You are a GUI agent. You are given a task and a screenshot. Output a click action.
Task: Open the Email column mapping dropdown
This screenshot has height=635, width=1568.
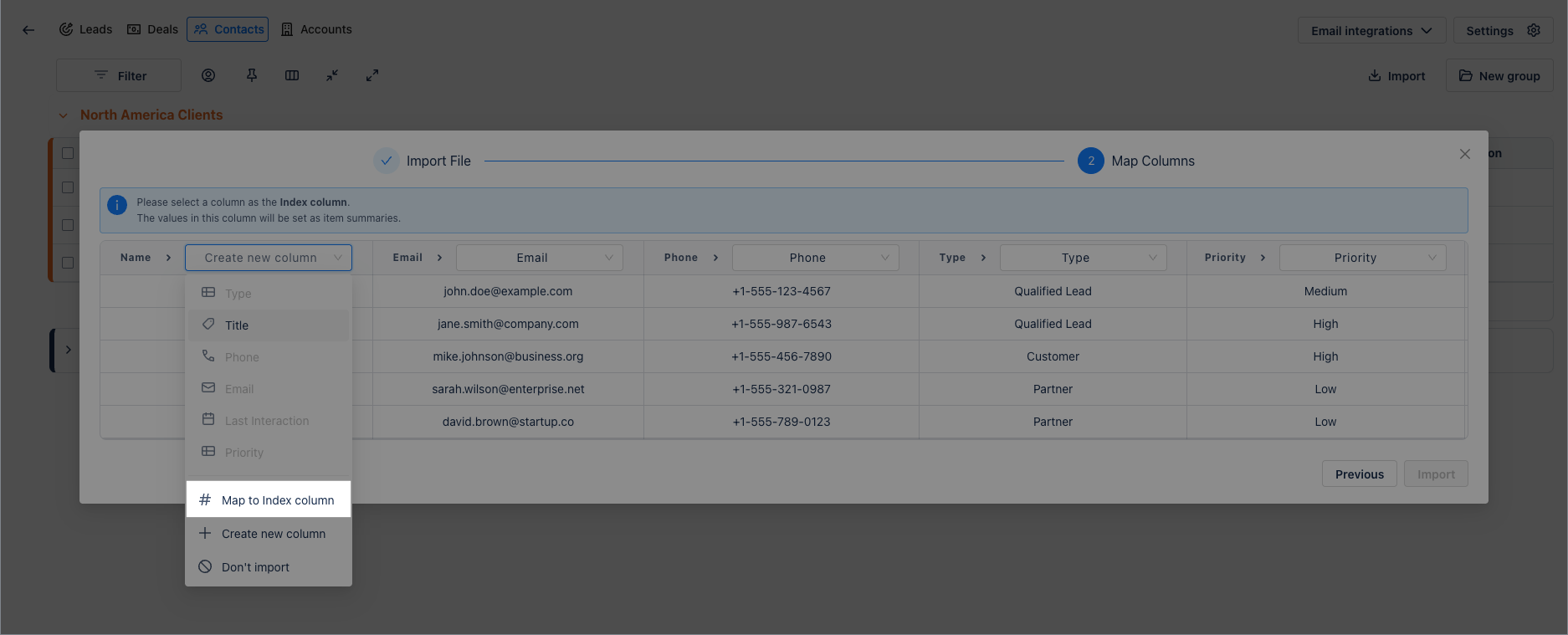click(x=539, y=258)
